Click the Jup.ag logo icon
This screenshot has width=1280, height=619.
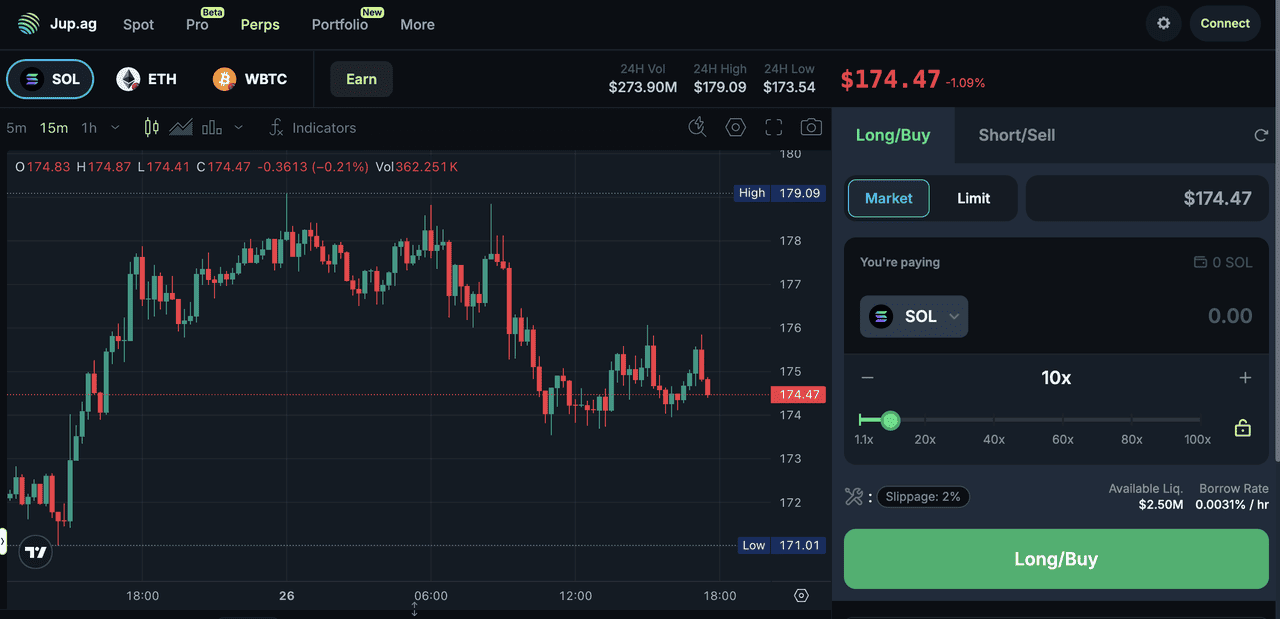pyautogui.click(x=29, y=23)
